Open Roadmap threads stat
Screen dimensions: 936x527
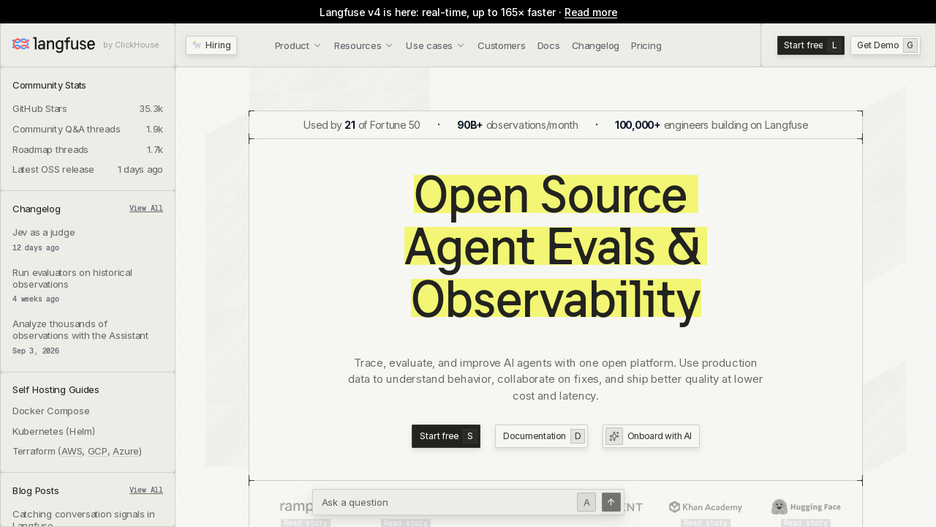click(x=87, y=150)
